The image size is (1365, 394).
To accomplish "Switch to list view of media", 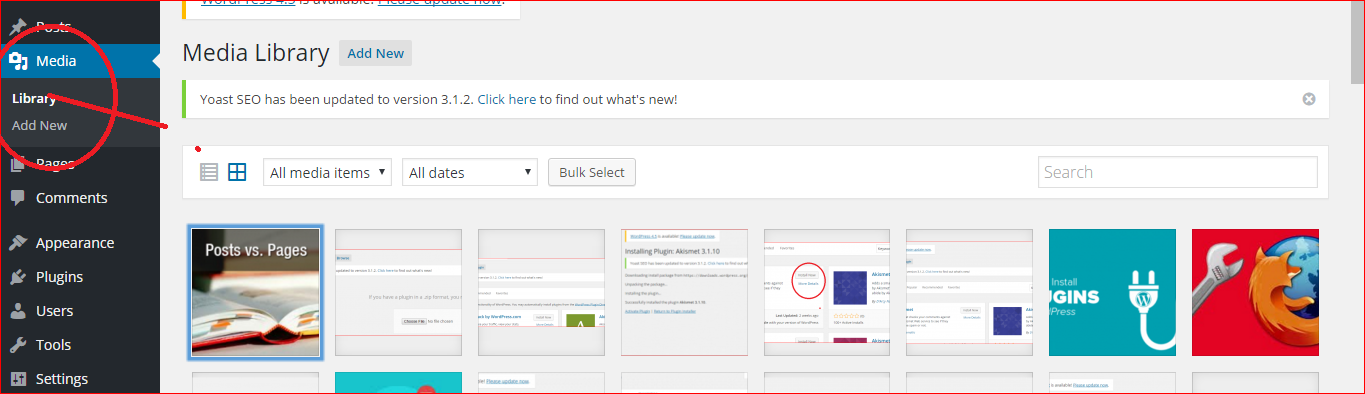I will [x=209, y=172].
